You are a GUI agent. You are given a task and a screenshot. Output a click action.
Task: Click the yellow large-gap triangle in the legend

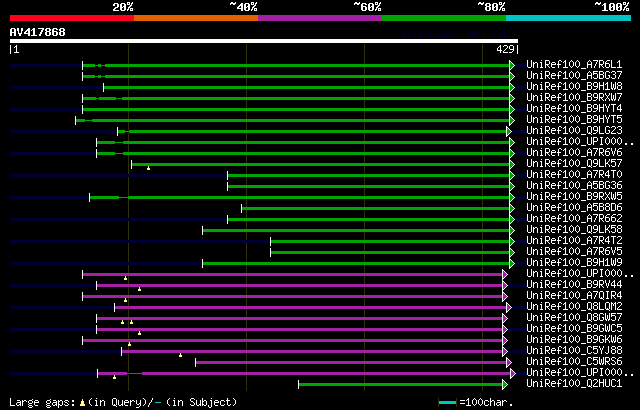tap(82, 403)
